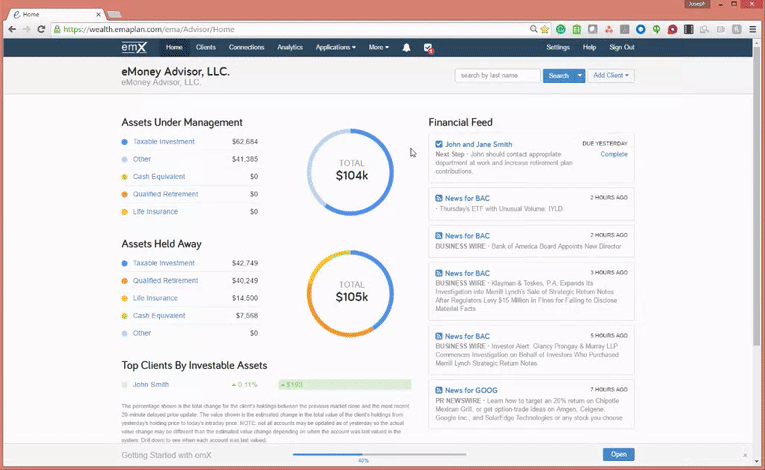Close the Home browser tab

[x=98, y=15]
